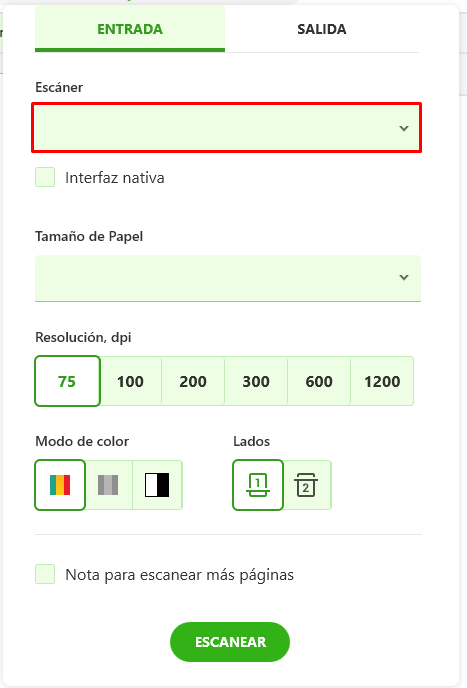Open the SALIDA tab
The height and width of the screenshot is (688, 467).
(322, 29)
